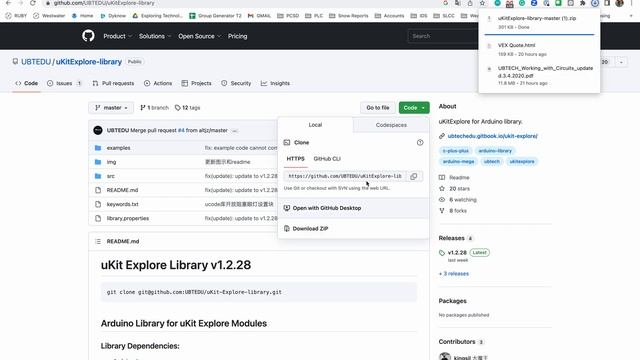The width and height of the screenshot is (640, 360).
Task: Expand commit message ellipsis
Action: (x=235, y=131)
